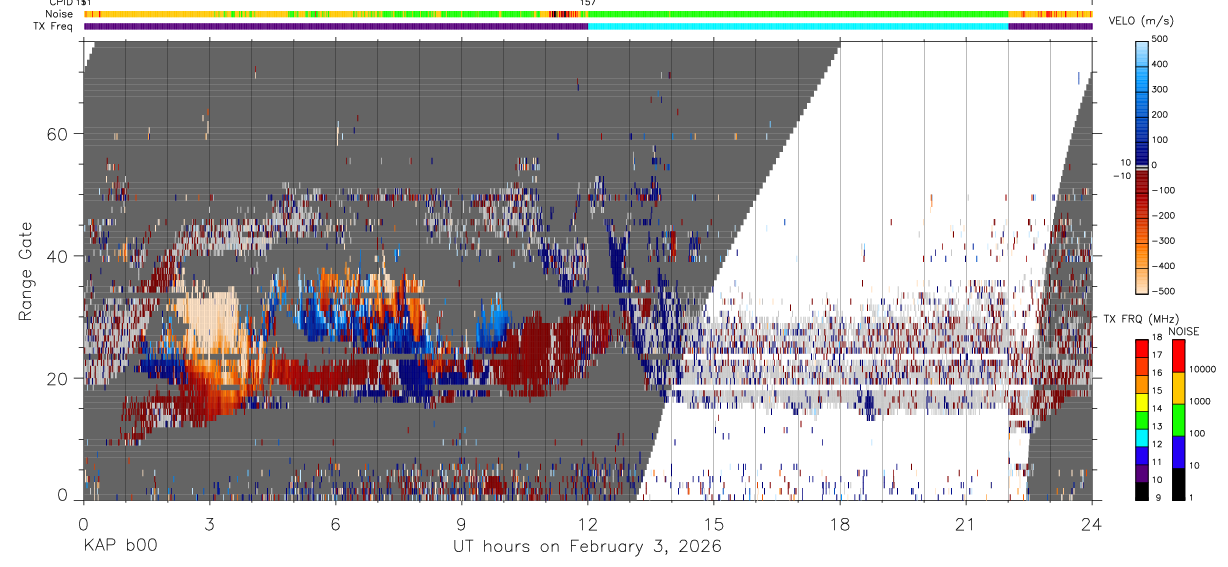Click the red 10000 swatch in the NOISE legend

click(x=1177, y=355)
